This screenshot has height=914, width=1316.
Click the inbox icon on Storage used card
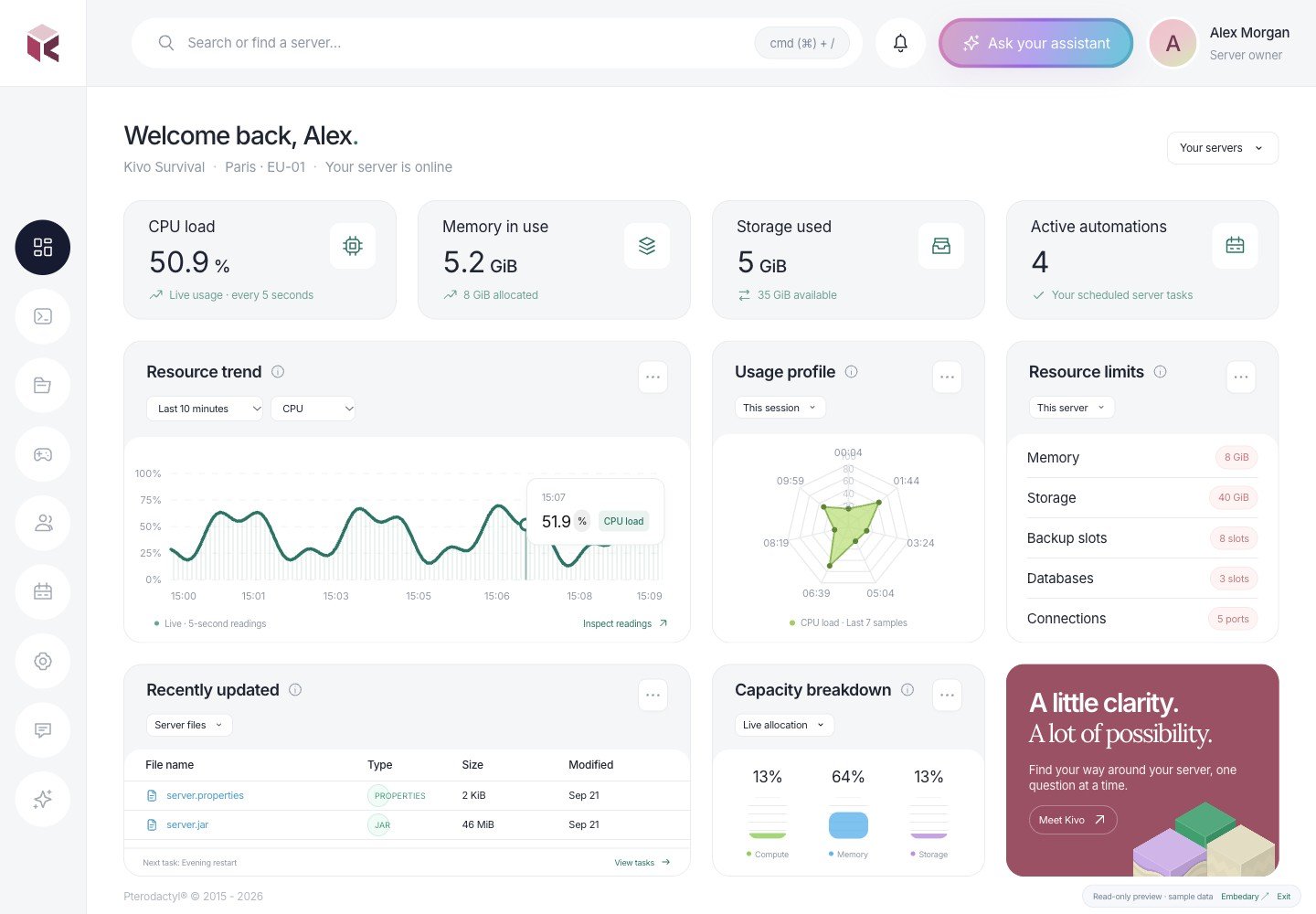point(941,246)
